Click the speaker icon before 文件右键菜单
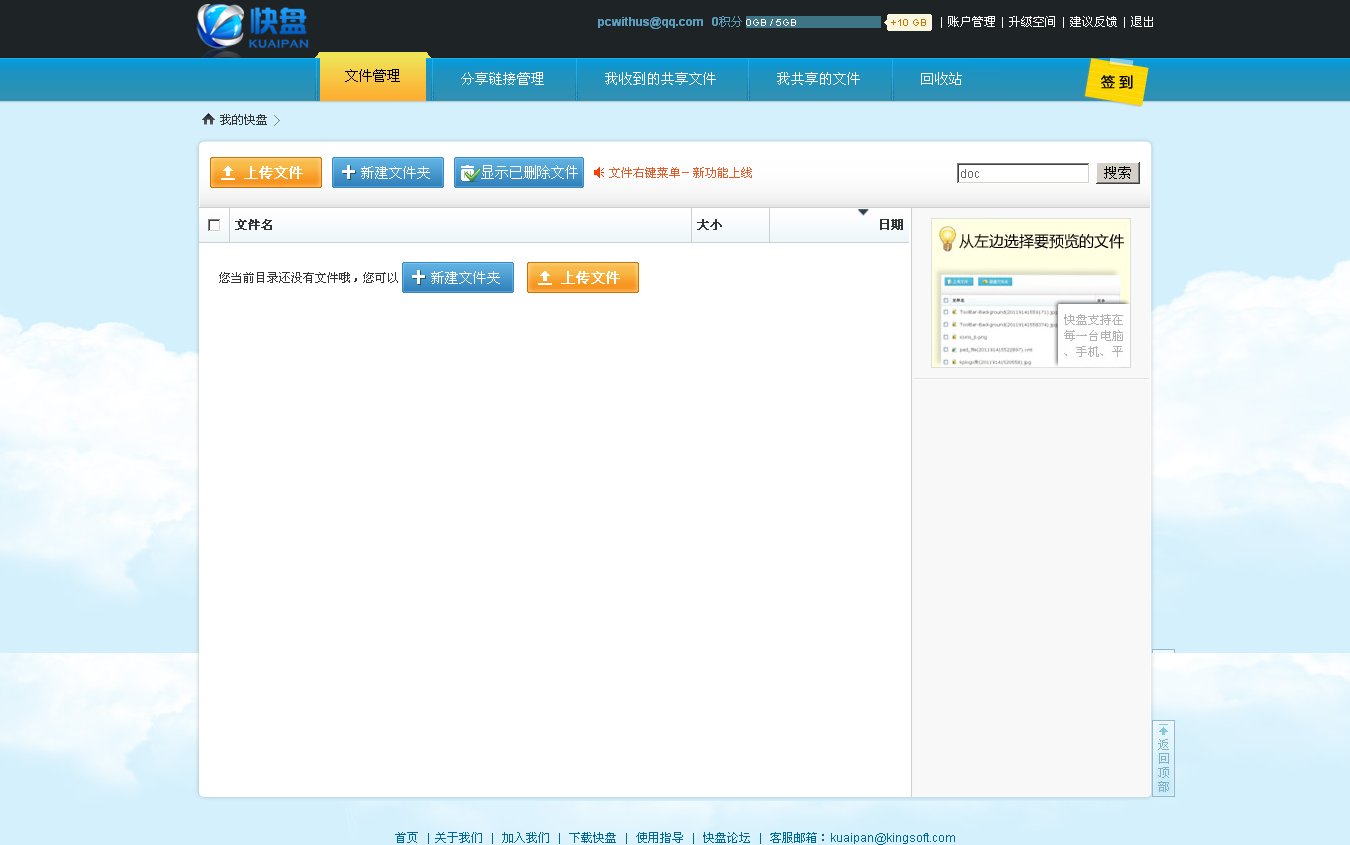This screenshot has width=1350, height=845. coord(599,173)
